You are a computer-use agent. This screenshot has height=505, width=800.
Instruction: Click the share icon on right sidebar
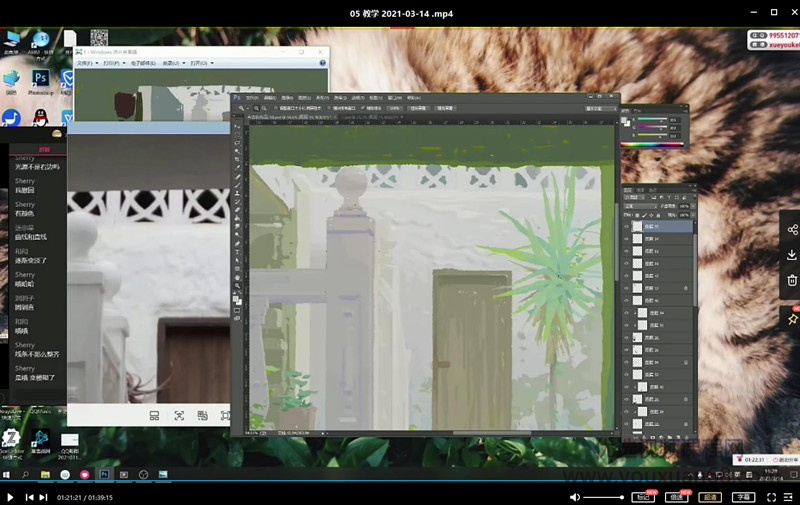coord(792,229)
